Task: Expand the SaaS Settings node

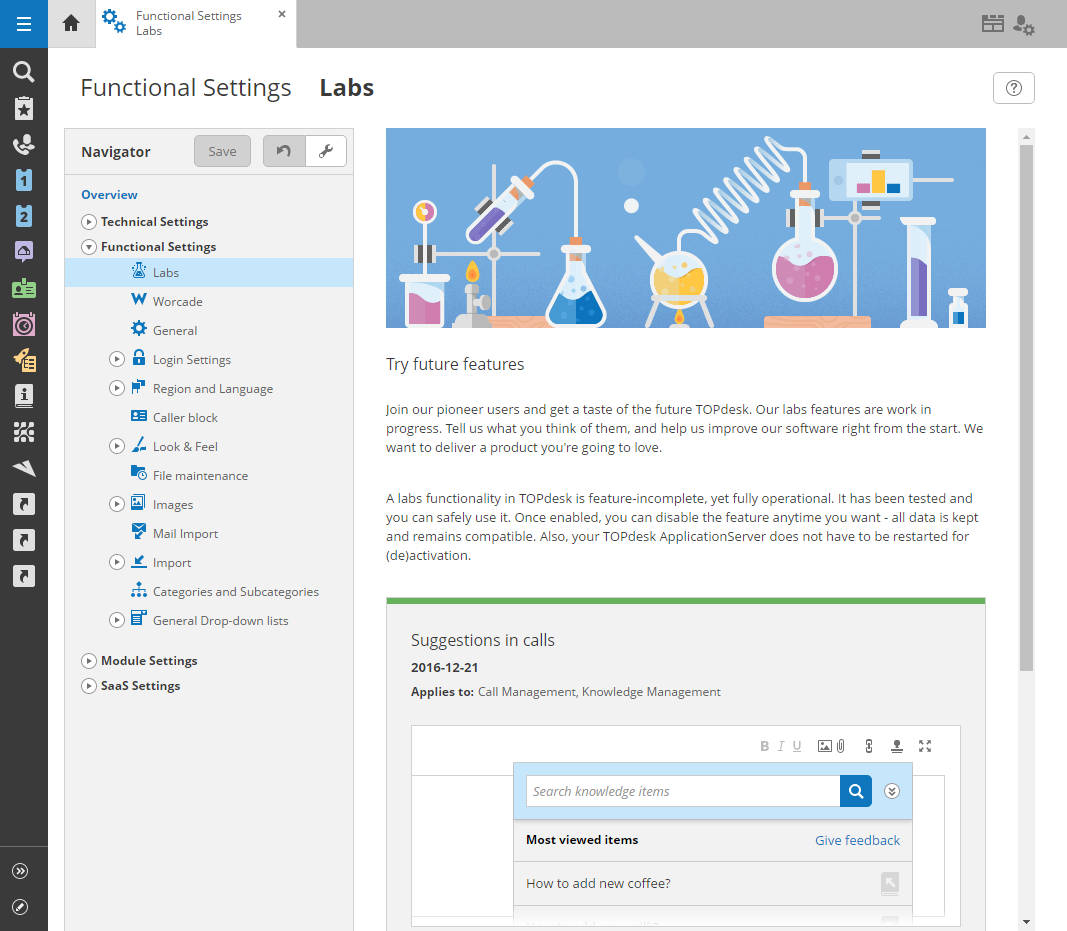Action: pos(89,686)
